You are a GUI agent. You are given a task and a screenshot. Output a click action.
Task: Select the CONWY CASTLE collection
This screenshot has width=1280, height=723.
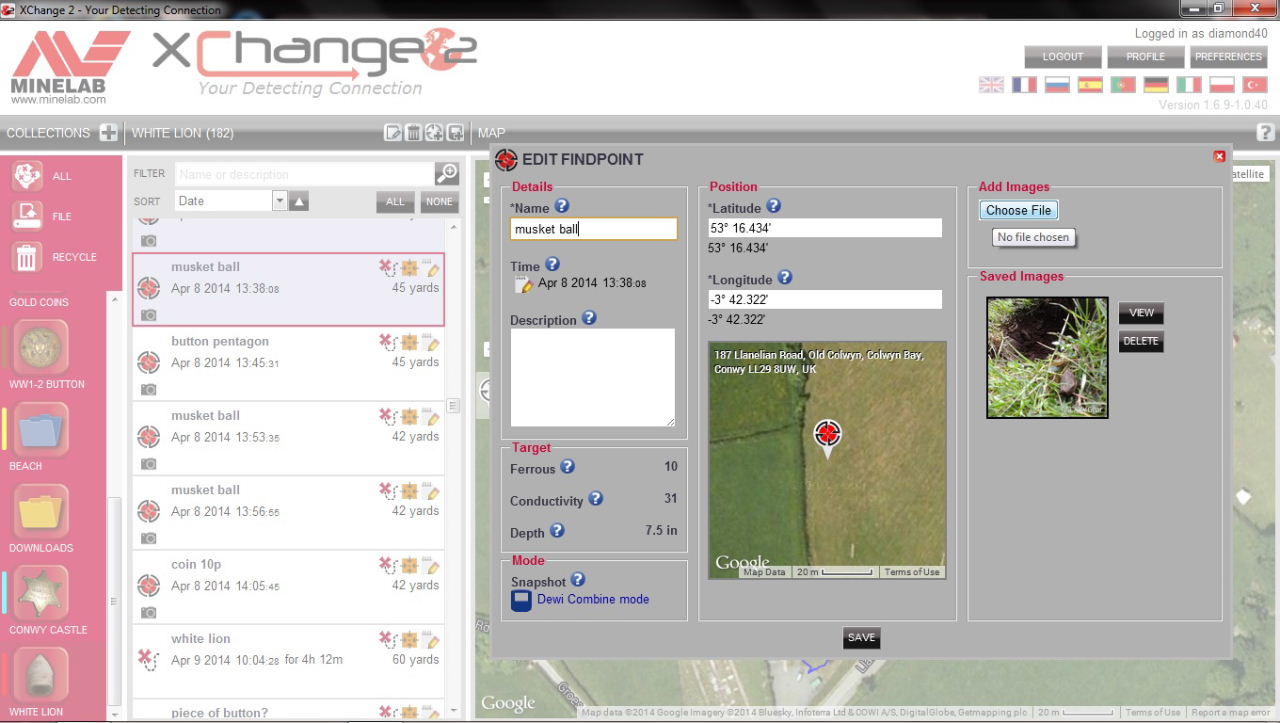(41, 594)
